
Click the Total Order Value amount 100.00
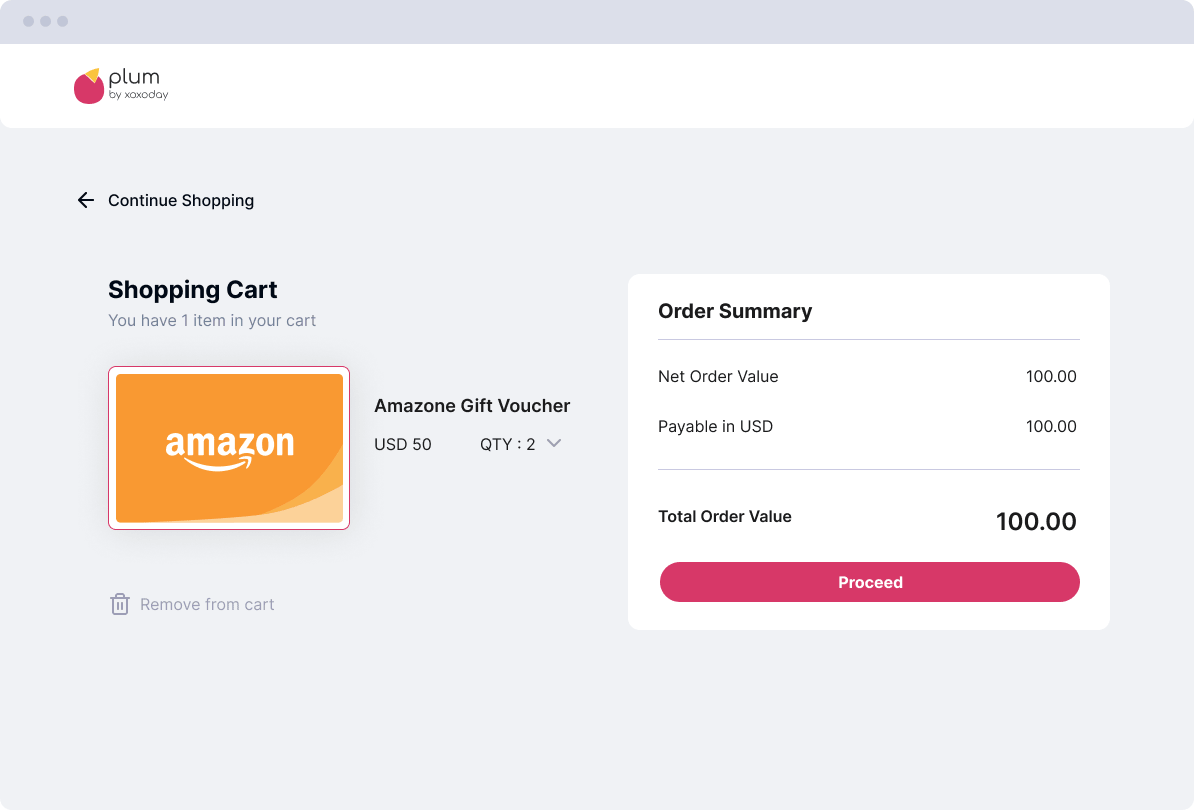(x=1036, y=521)
